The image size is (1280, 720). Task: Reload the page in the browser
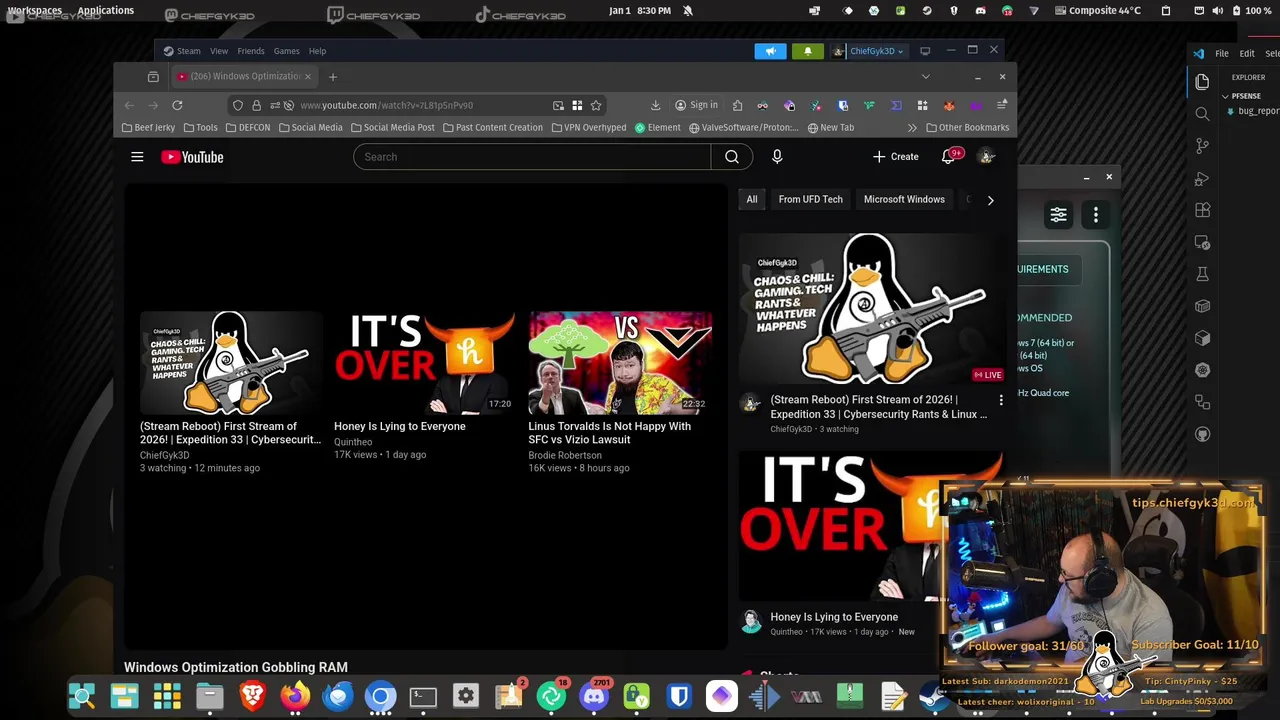pos(177,105)
